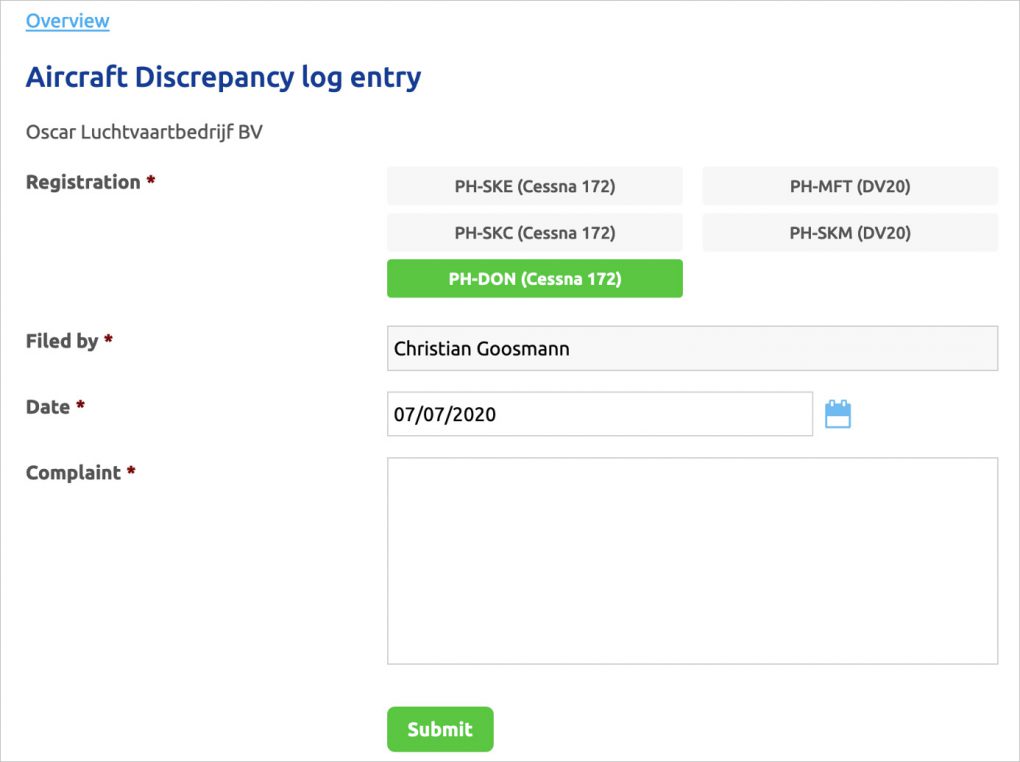Open the Overview page link

[x=66, y=20]
